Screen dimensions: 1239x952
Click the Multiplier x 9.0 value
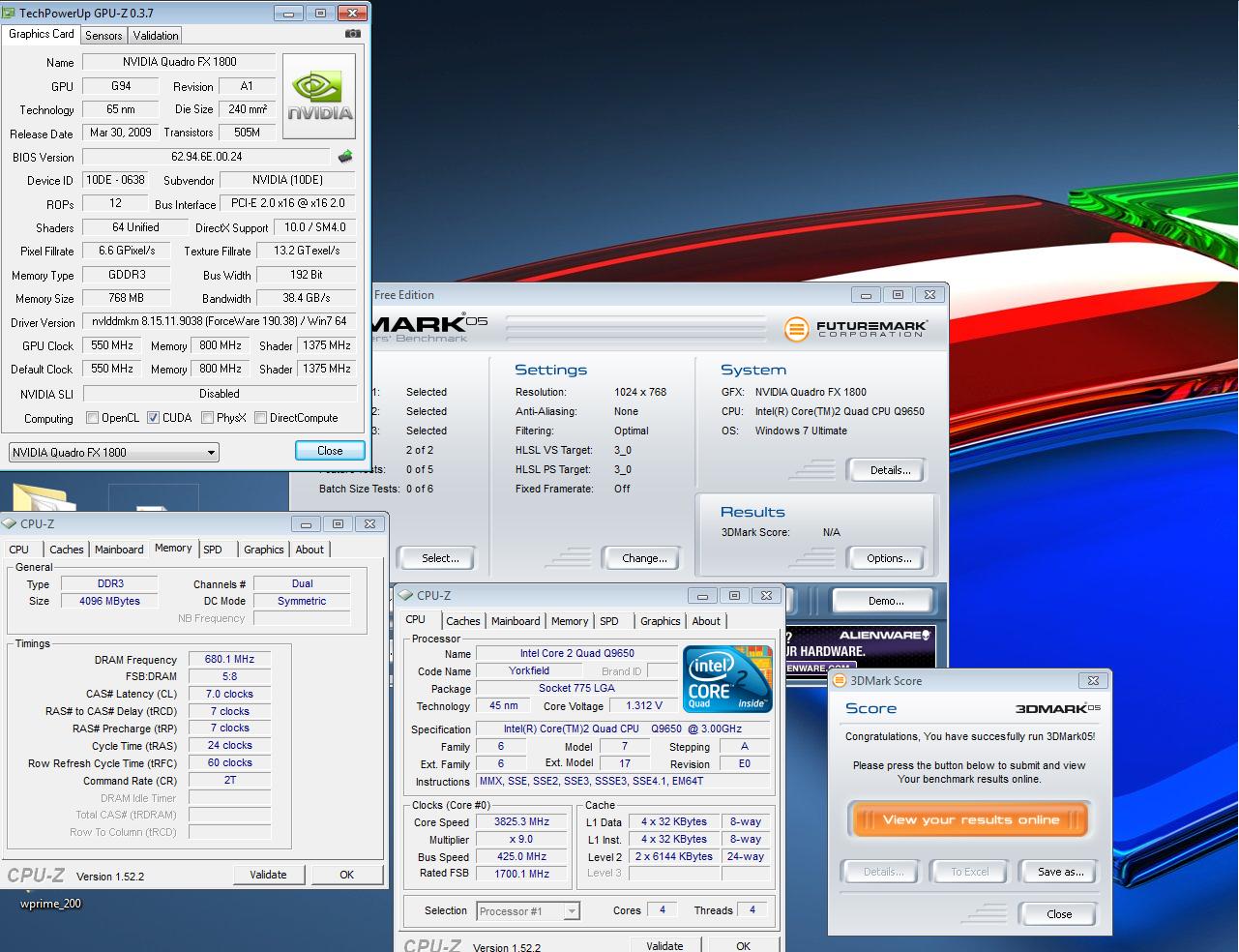click(x=521, y=839)
